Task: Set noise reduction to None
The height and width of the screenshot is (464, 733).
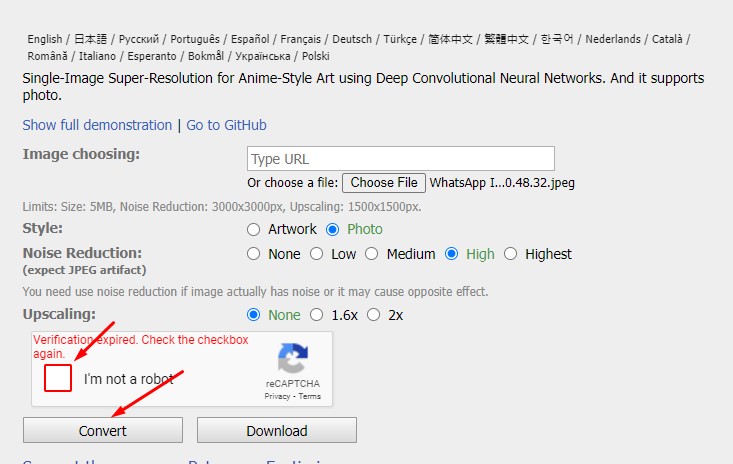Action: (x=254, y=254)
